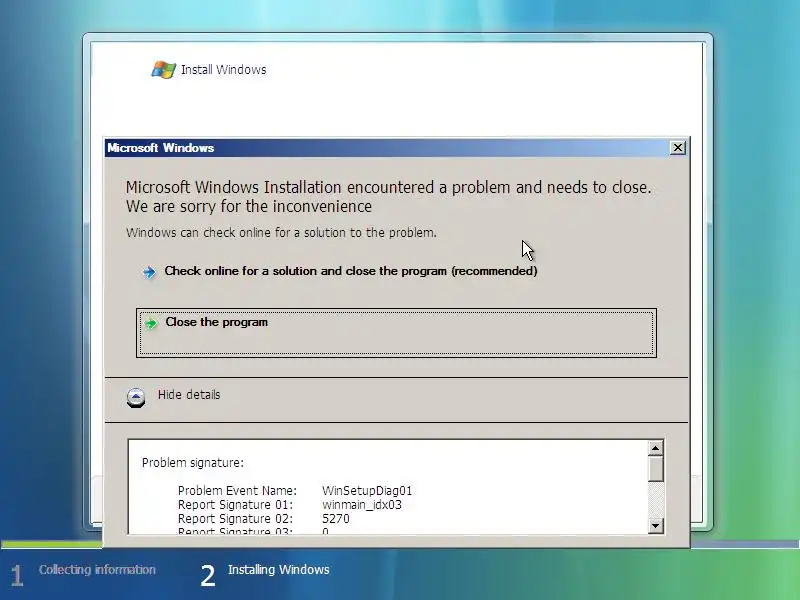800x600 pixels.
Task: Click the Collecting information step label
Action: coord(97,570)
